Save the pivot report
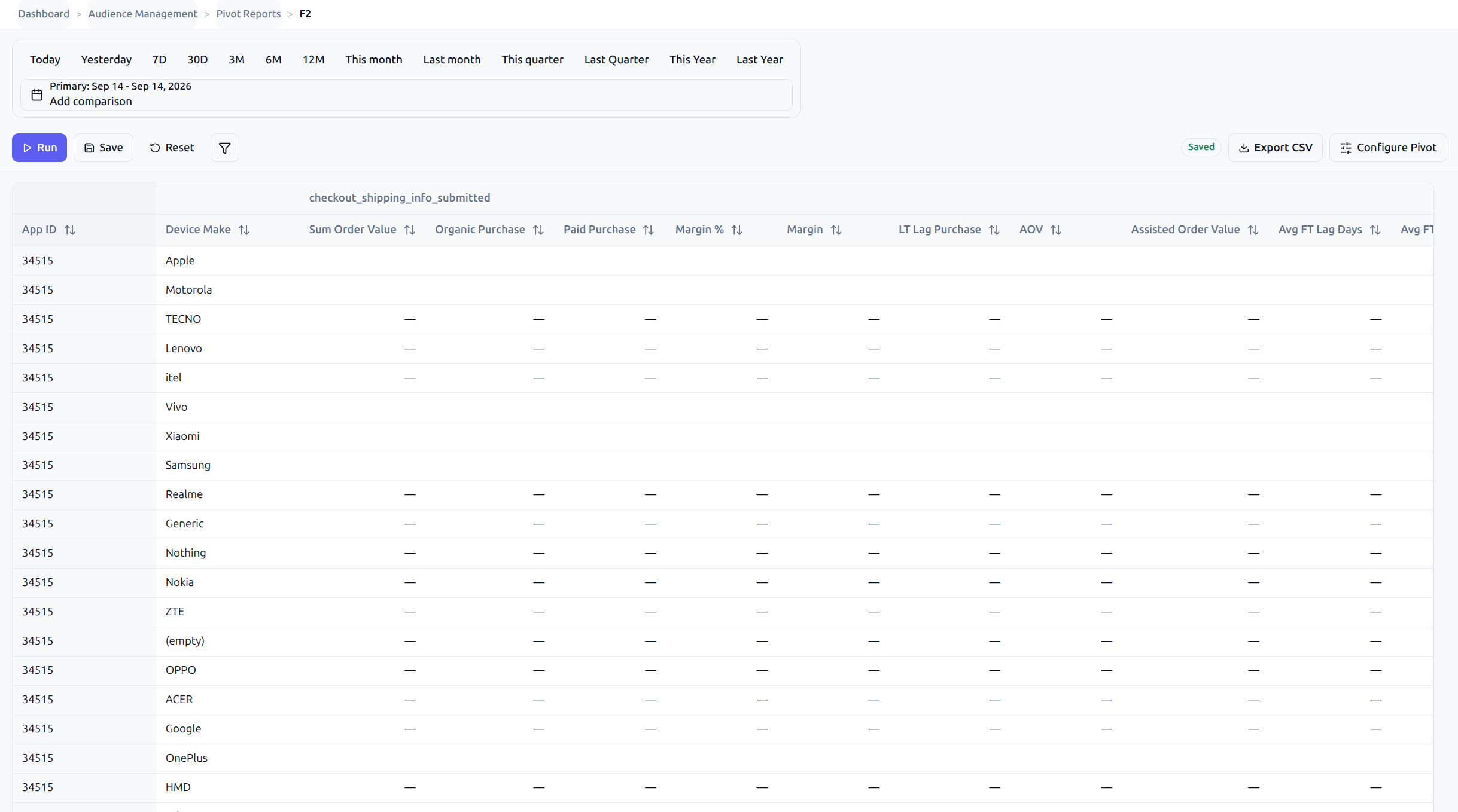Image resolution: width=1458 pixels, height=812 pixels. (x=104, y=148)
